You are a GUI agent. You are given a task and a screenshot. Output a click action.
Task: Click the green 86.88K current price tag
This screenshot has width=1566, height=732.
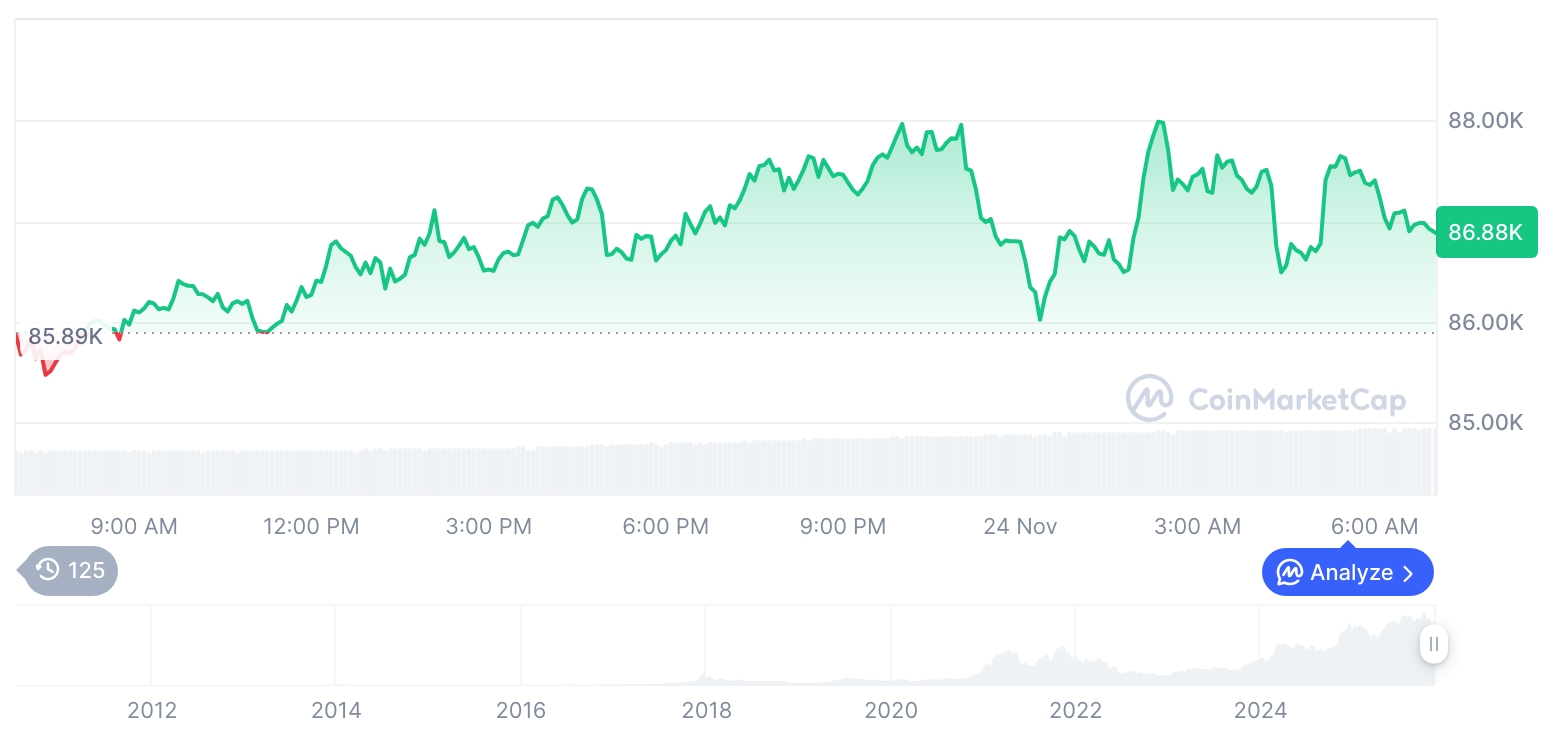[1485, 233]
